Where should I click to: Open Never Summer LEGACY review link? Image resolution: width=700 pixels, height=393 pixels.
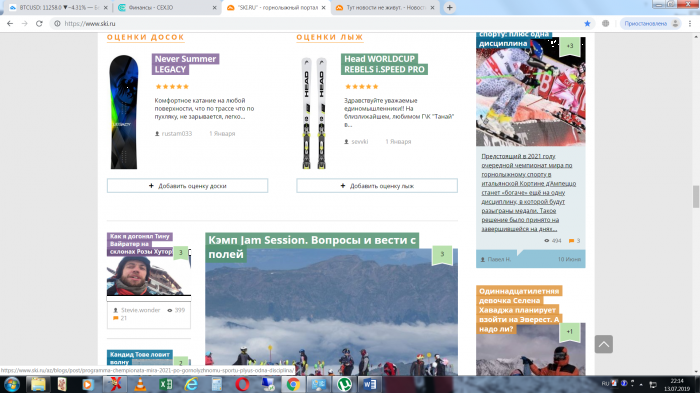[x=185, y=64]
